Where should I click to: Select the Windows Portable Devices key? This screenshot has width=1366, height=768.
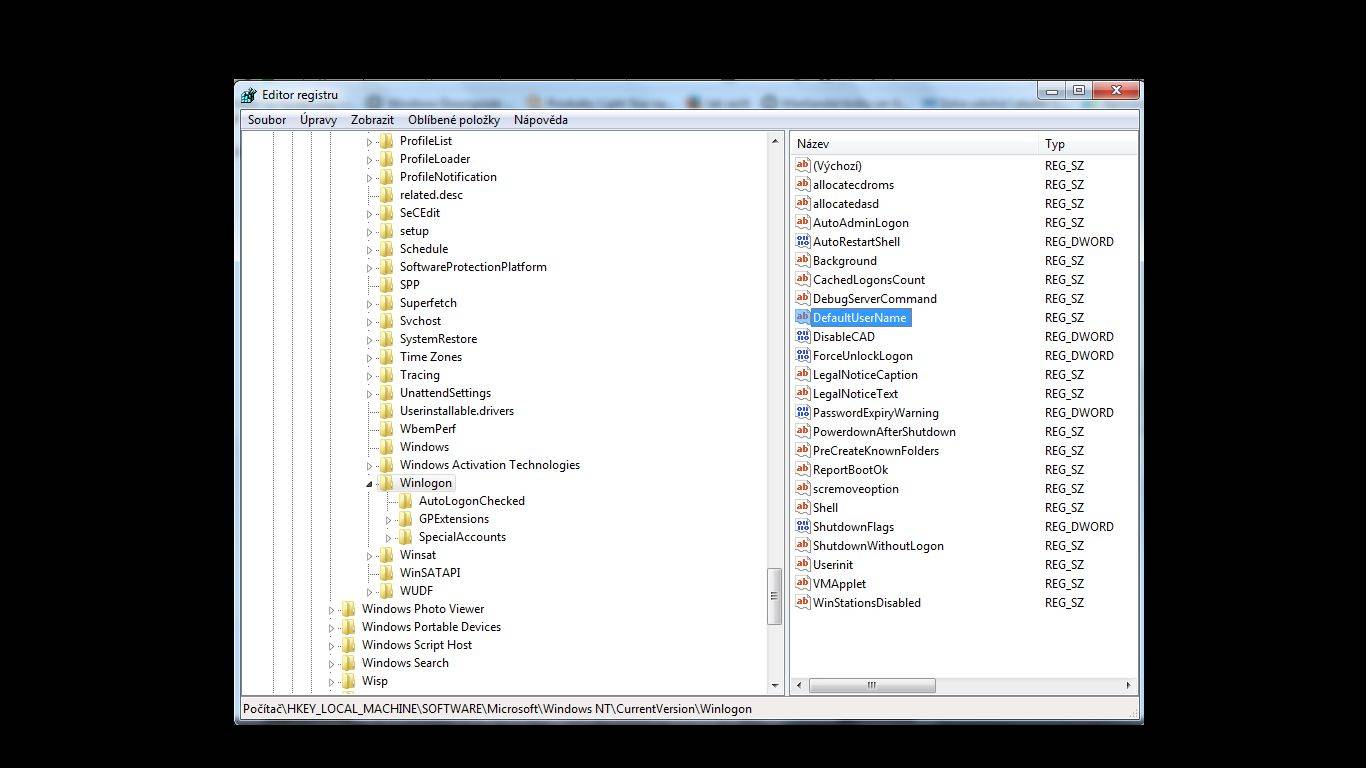point(431,627)
